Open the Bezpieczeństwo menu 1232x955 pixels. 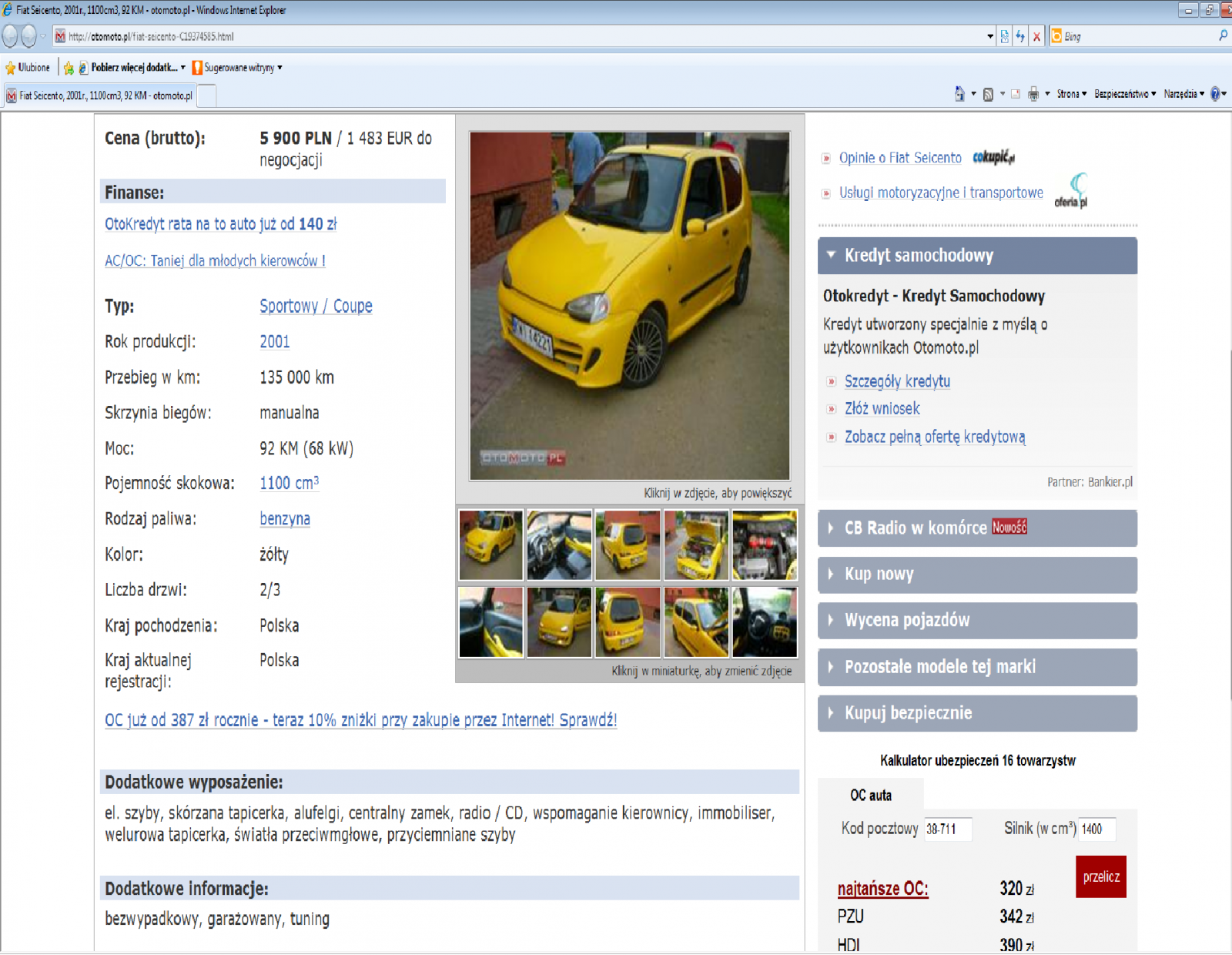pos(1125,94)
